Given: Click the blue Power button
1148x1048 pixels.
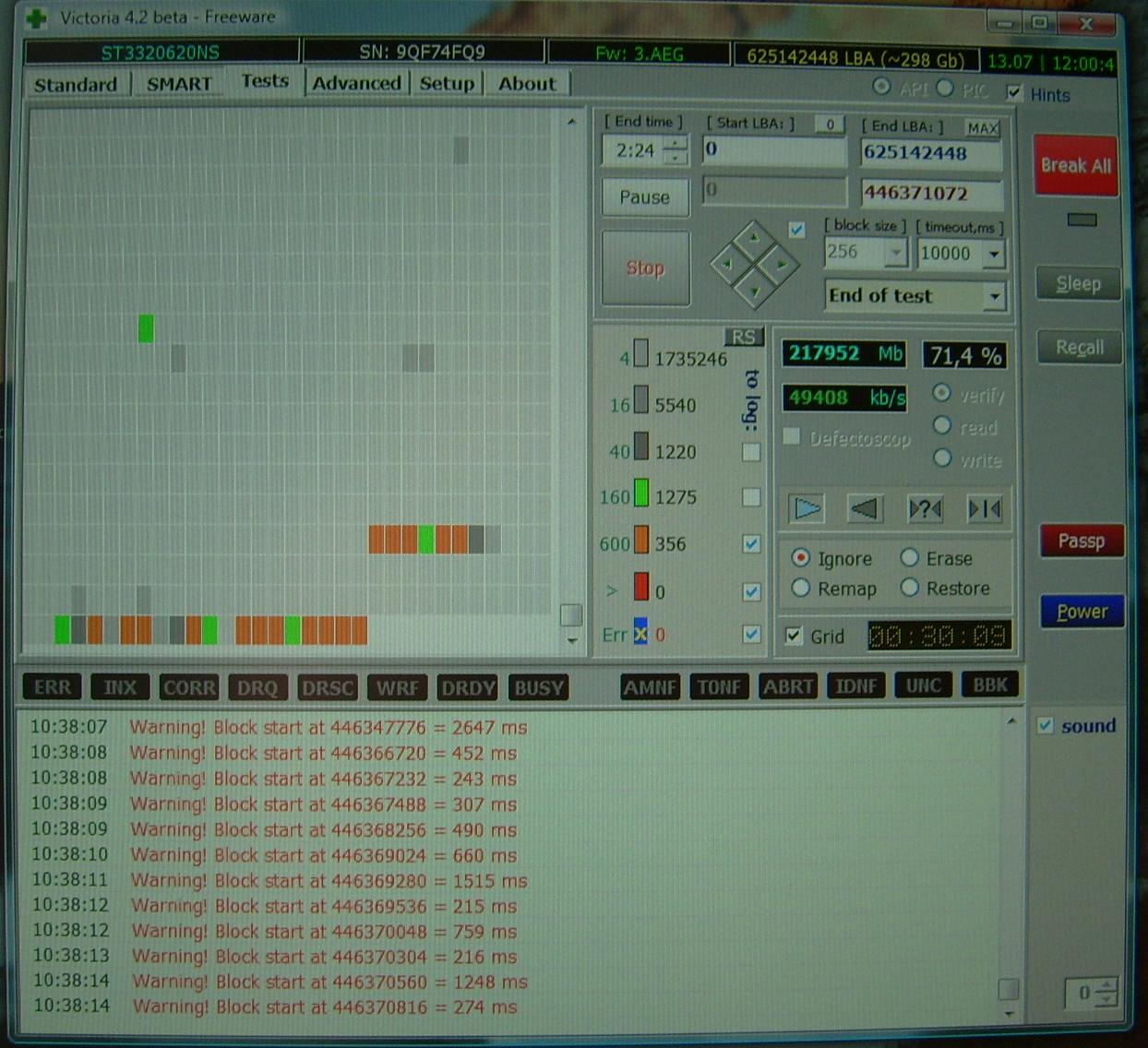Looking at the screenshot, I should point(1082,612).
